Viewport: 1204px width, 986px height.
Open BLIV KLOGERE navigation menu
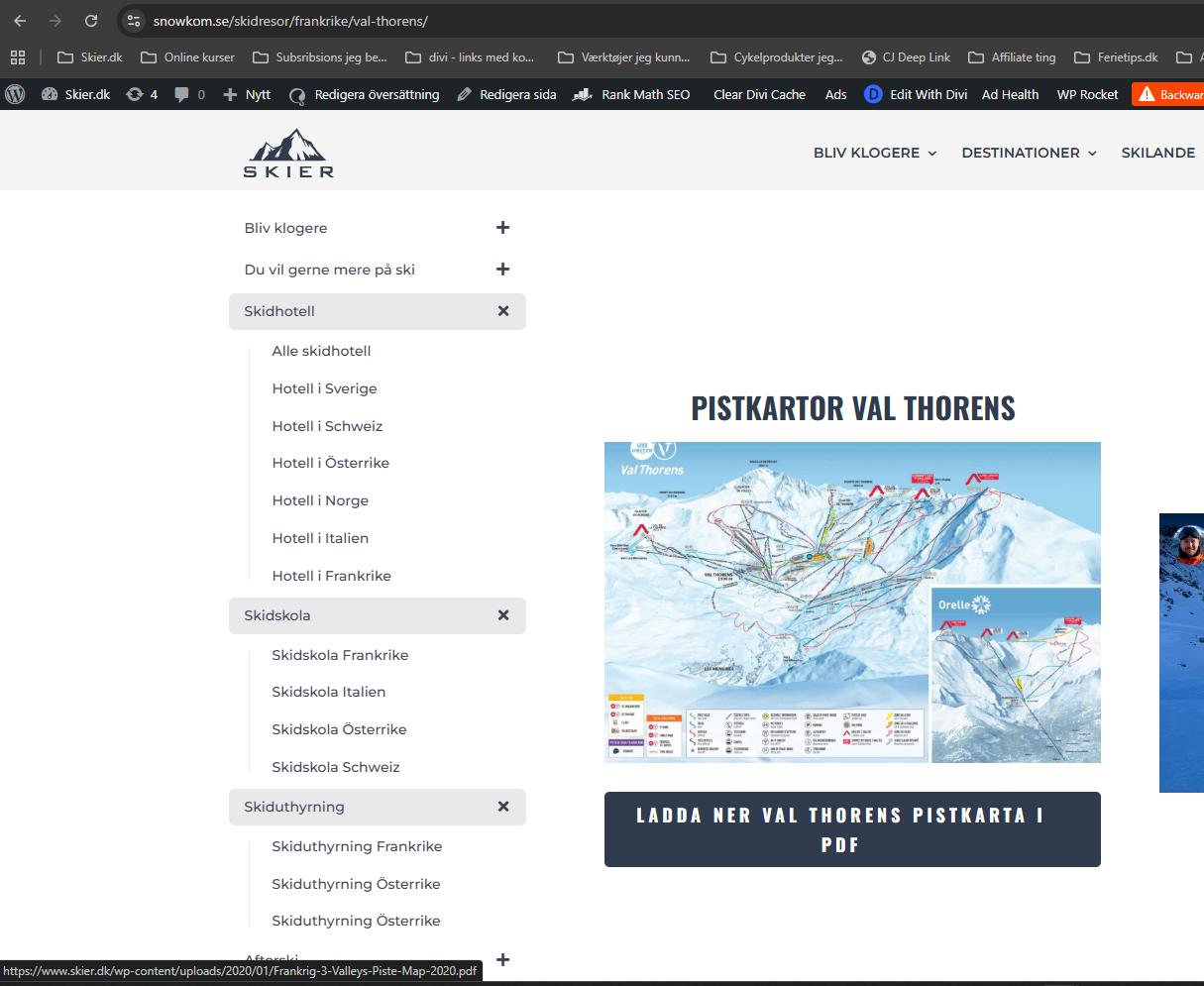click(874, 153)
